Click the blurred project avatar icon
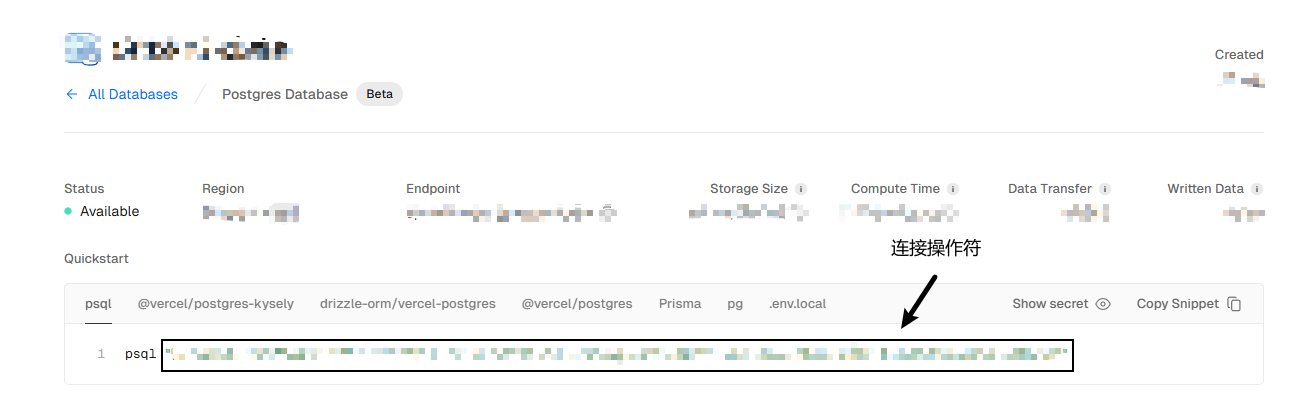1303x398 pixels. (x=82, y=48)
